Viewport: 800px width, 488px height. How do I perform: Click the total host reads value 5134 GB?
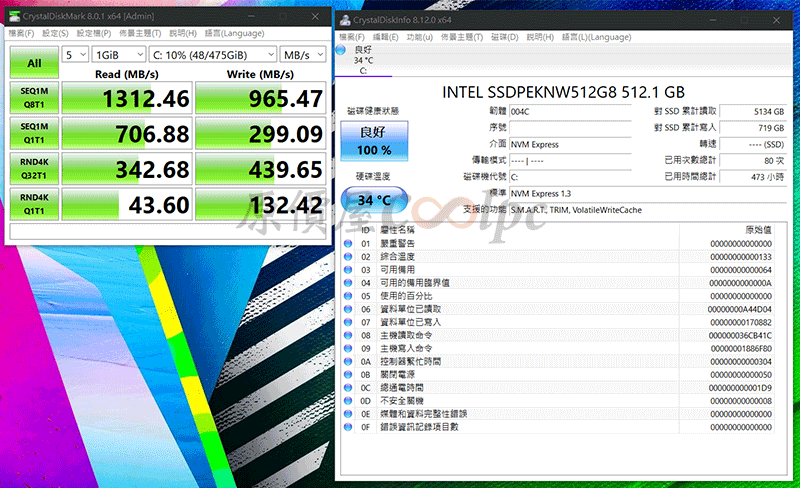pyautogui.click(x=753, y=112)
